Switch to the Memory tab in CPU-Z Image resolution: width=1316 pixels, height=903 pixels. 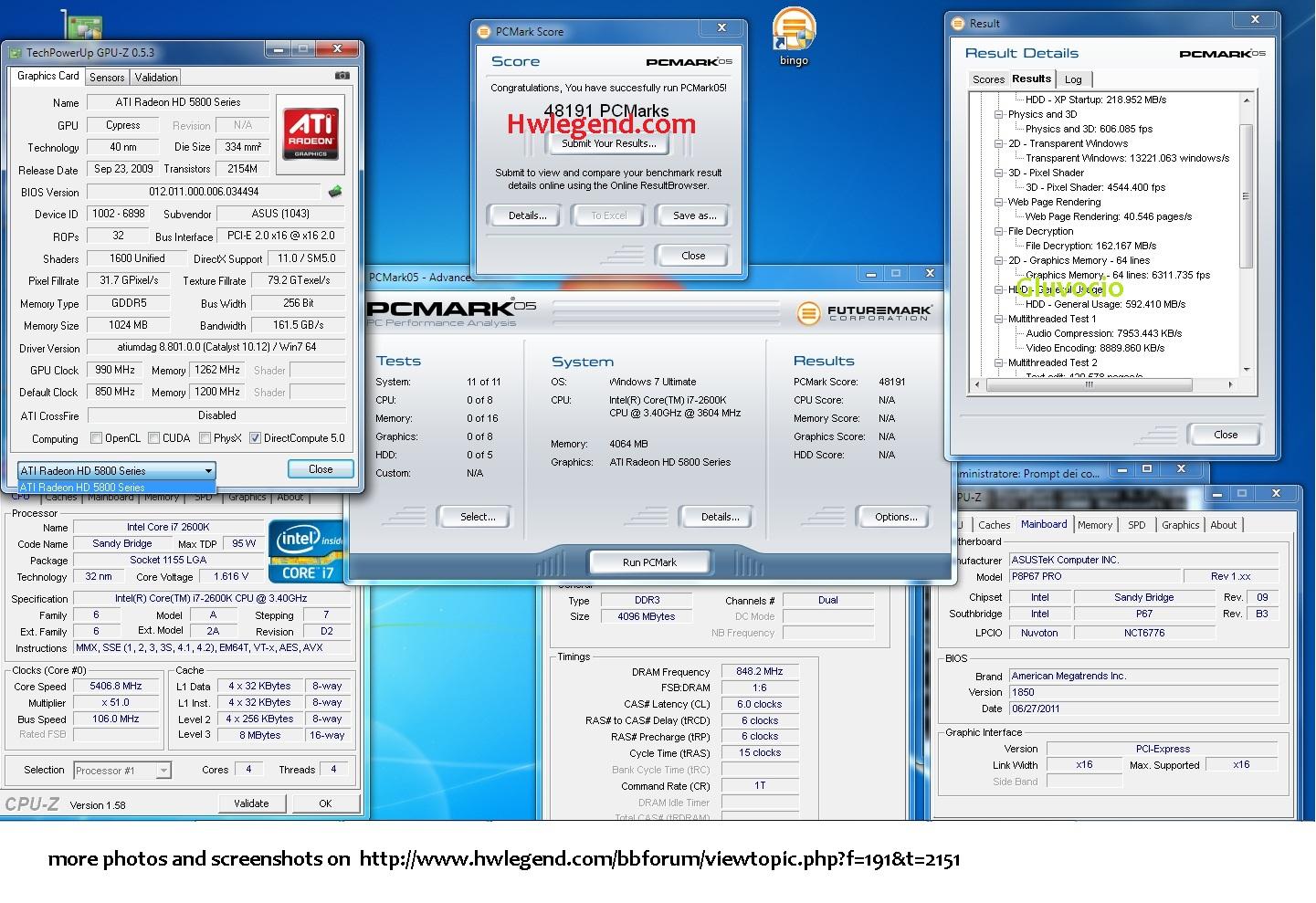[x=1095, y=525]
